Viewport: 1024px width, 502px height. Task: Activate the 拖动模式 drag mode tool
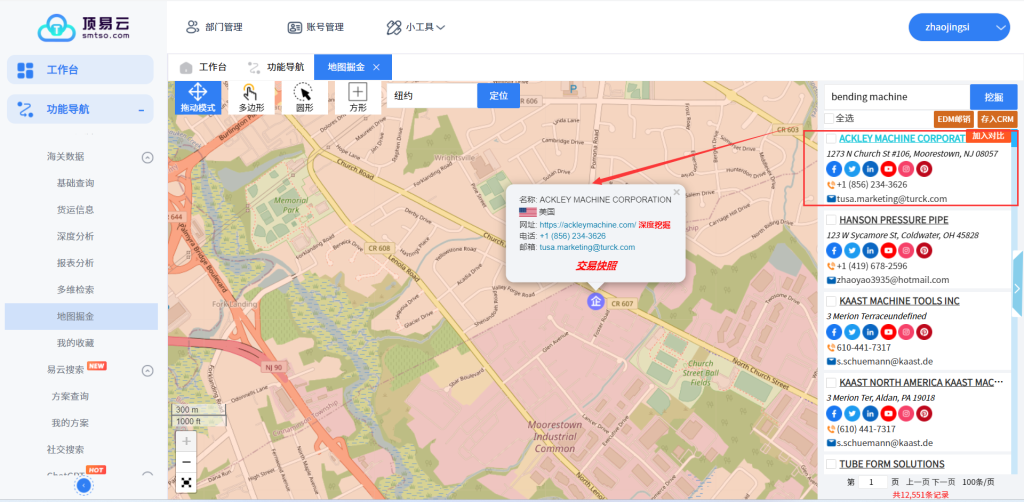198,97
